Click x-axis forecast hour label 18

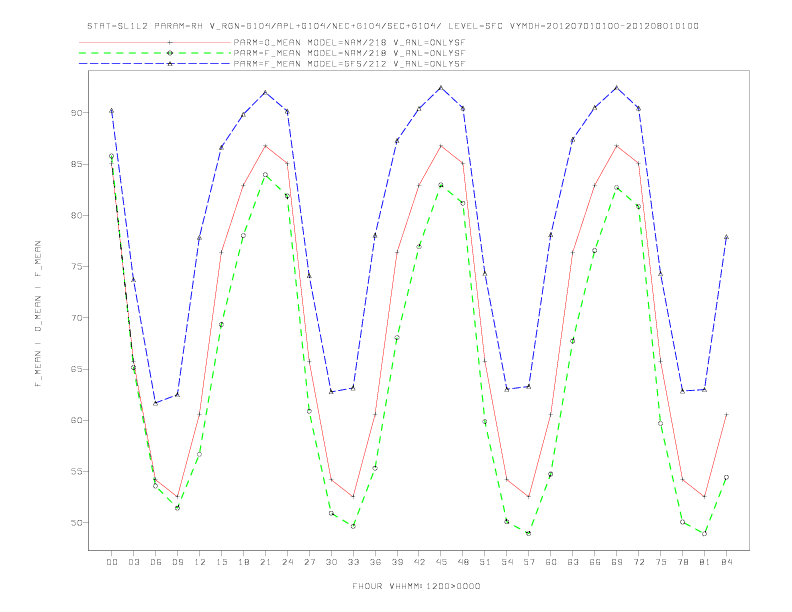pyautogui.click(x=243, y=562)
